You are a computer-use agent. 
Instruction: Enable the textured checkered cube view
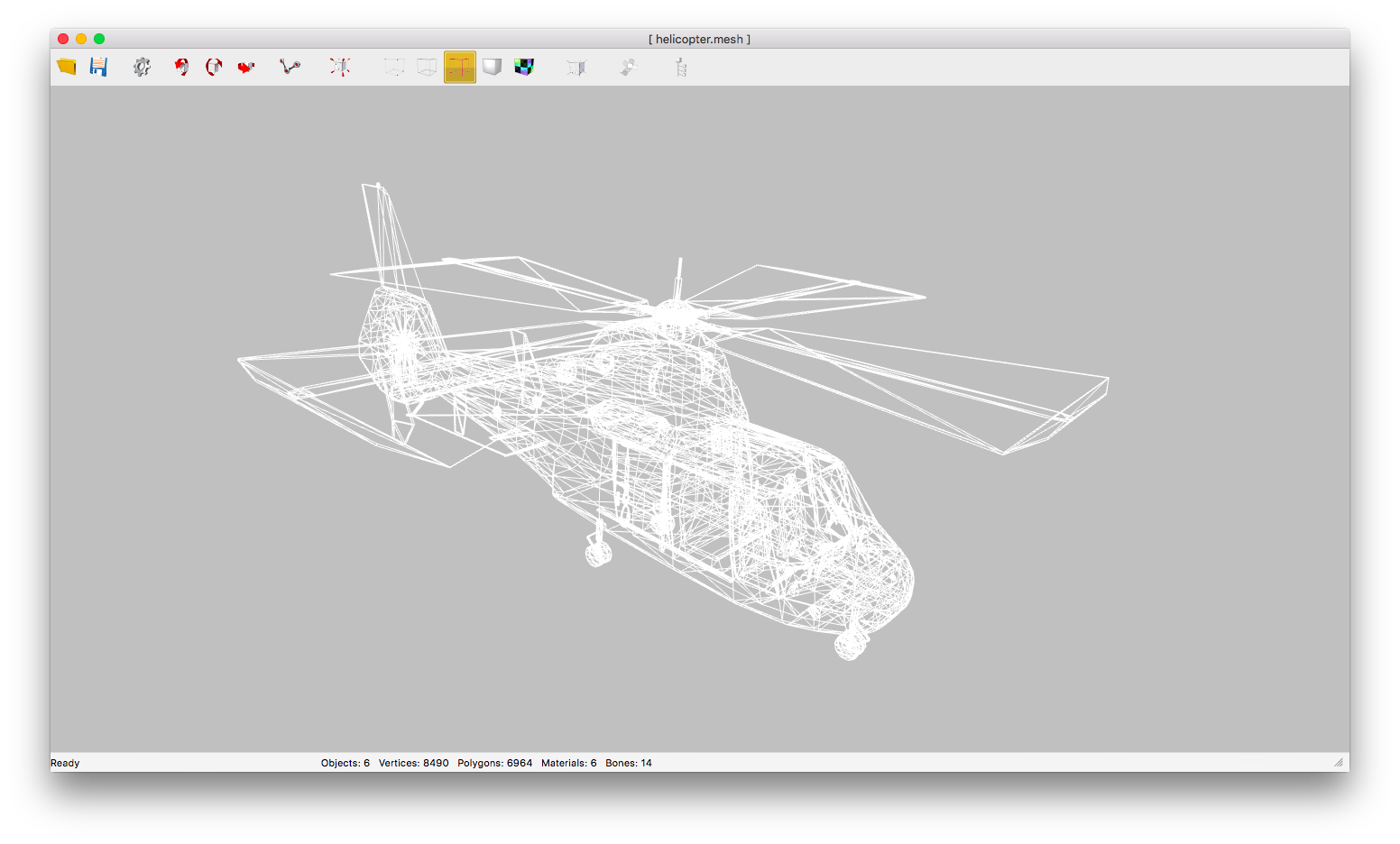click(x=524, y=67)
